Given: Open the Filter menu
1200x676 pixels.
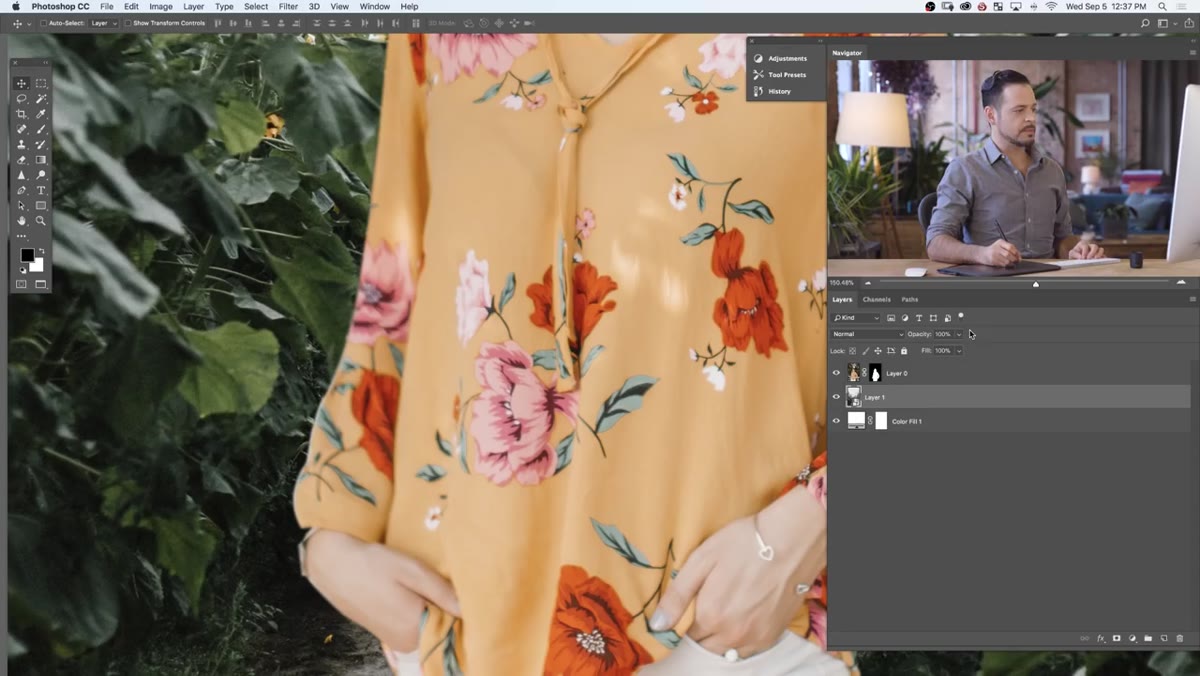Looking at the screenshot, I should (288, 6).
